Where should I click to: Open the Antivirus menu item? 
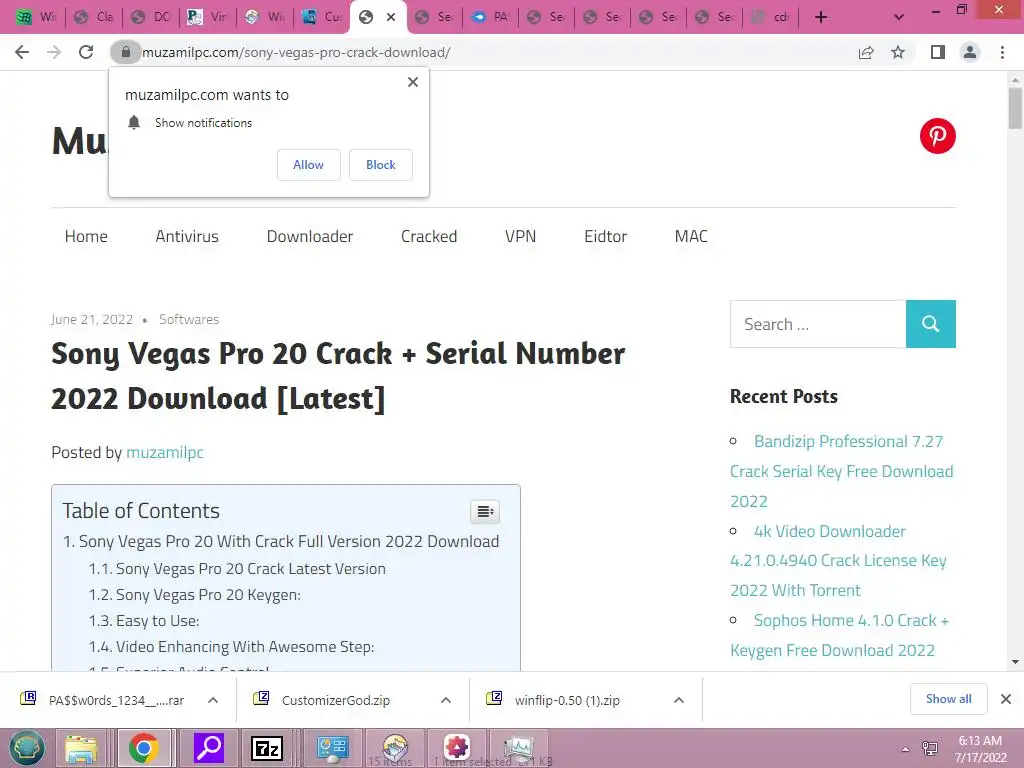[x=187, y=236]
